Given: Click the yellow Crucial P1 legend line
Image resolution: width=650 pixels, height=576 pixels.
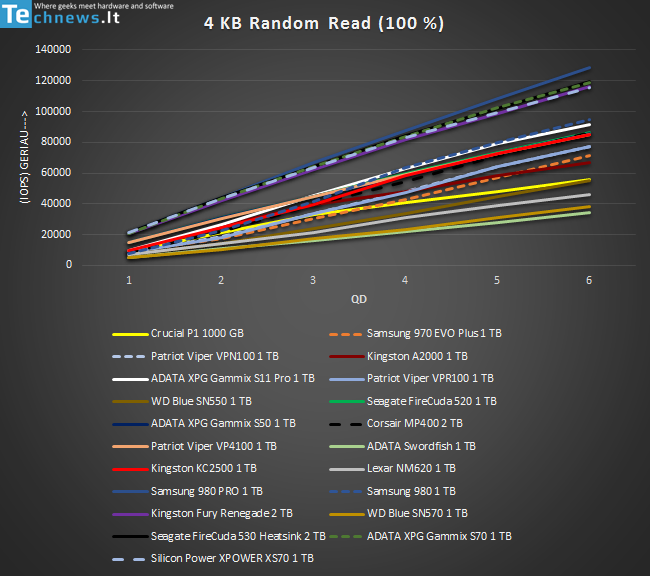Looking at the screenshot, I should (x=130, y=334).
